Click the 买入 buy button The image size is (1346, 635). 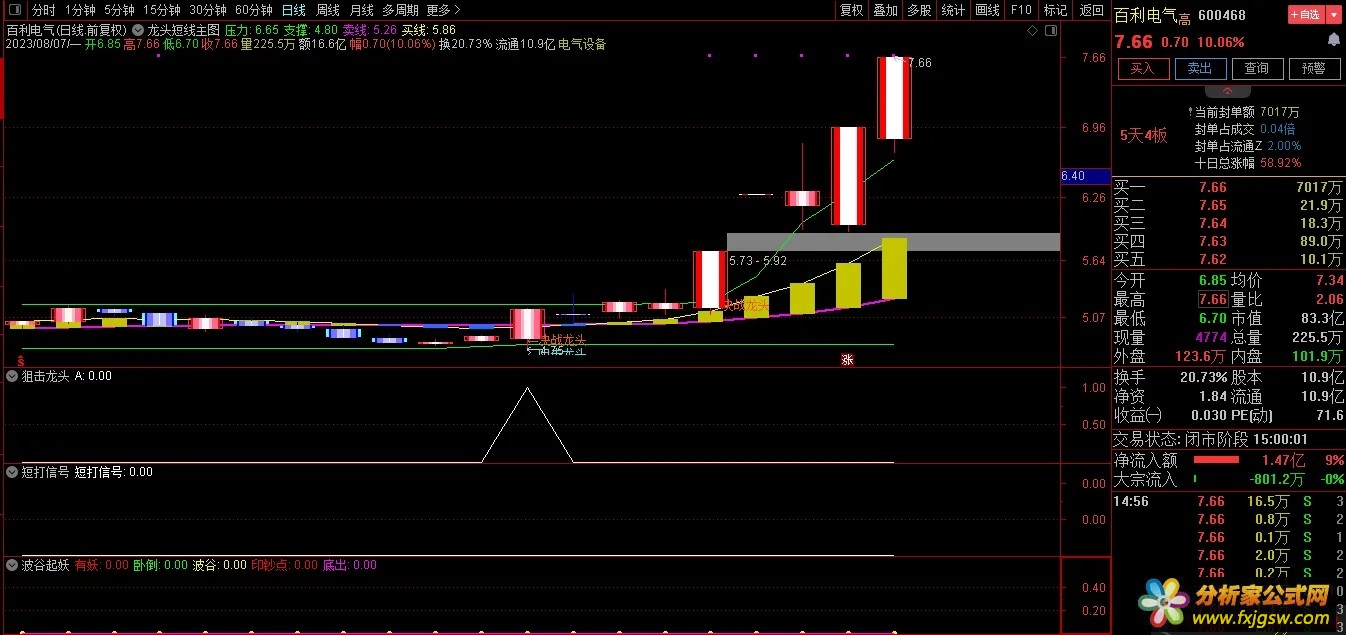click(x=1142, y=68)
